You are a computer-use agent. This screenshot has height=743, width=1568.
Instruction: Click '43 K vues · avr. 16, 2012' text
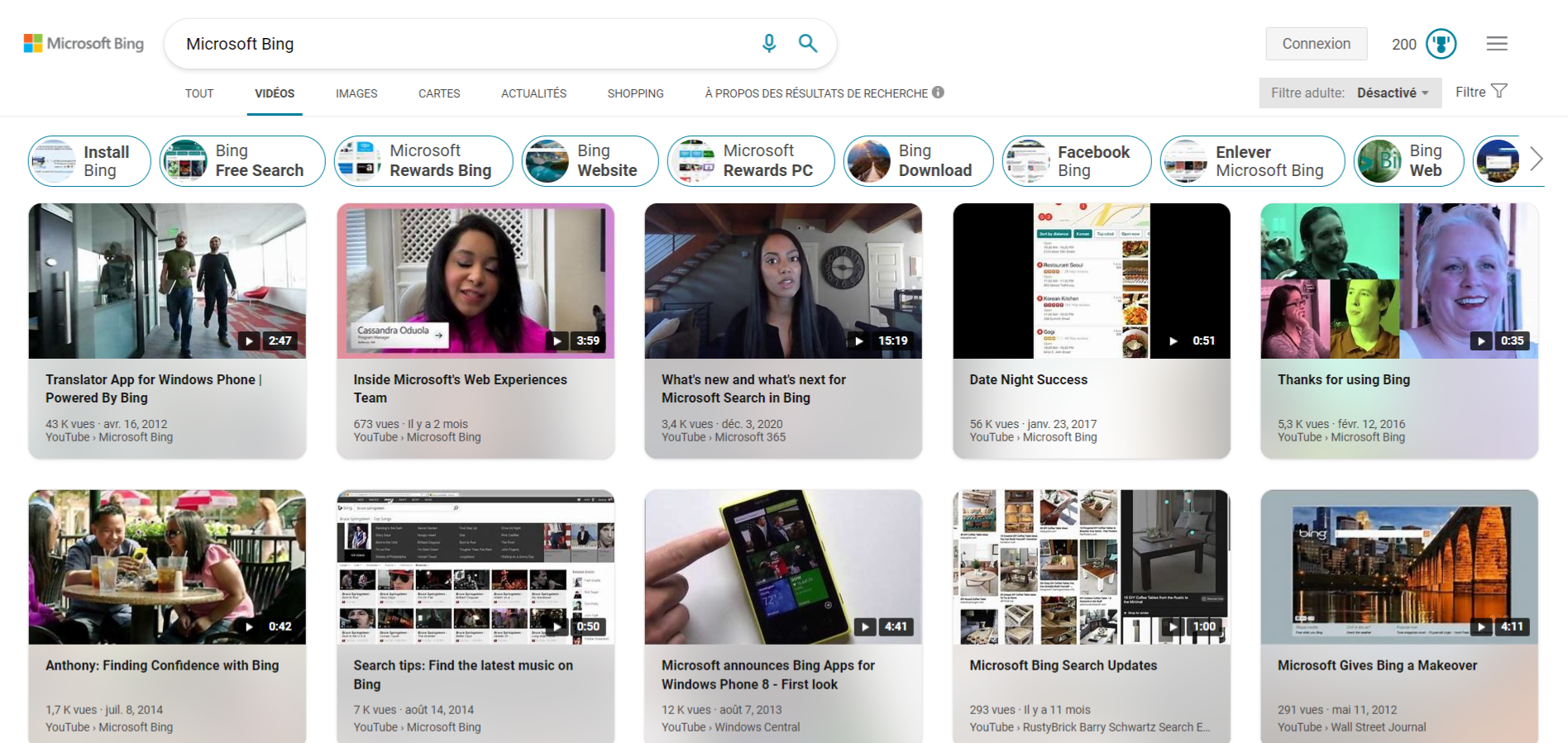tap(107, 424)
